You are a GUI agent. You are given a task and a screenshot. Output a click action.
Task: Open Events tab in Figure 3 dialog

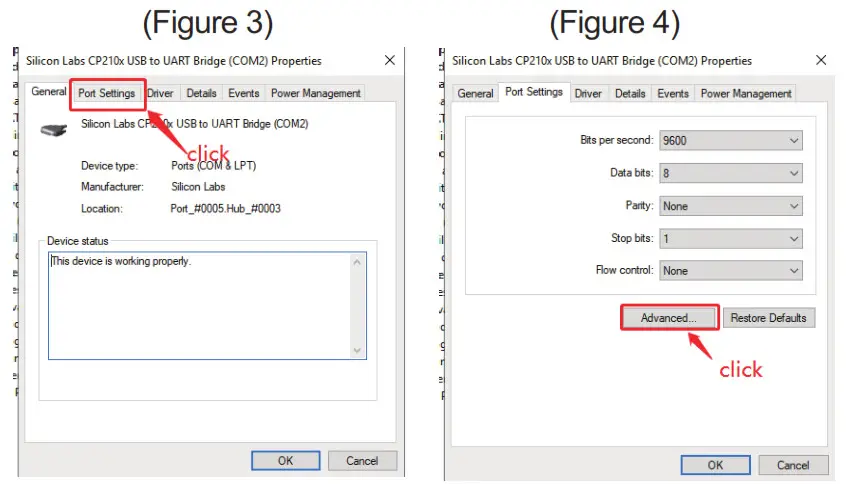click(x=243, y=93)
